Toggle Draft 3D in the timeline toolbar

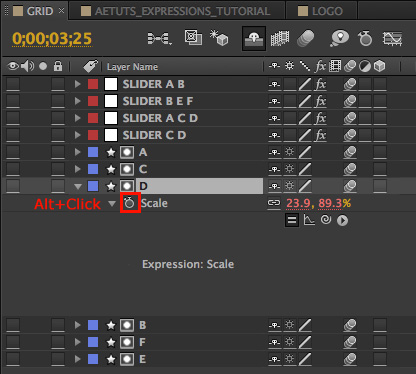(x=193, y=37)
